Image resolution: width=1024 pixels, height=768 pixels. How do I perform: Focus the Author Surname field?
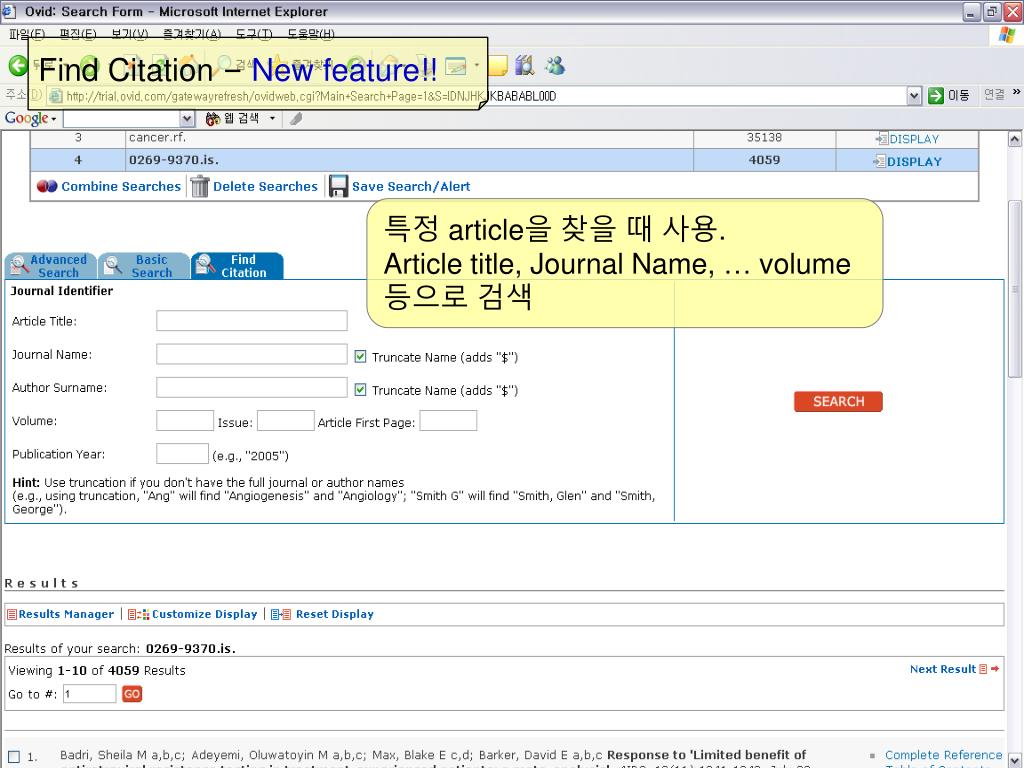[251, 387]
